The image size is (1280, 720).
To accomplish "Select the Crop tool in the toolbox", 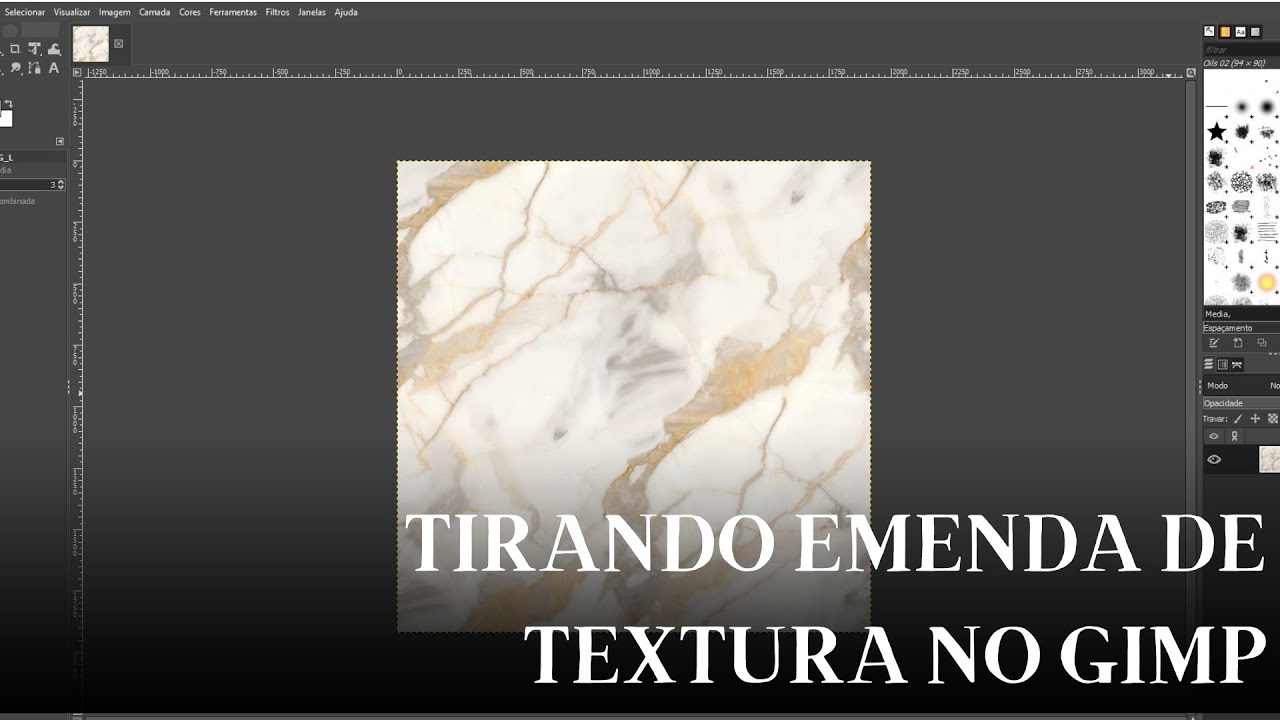I will point(15,49).
